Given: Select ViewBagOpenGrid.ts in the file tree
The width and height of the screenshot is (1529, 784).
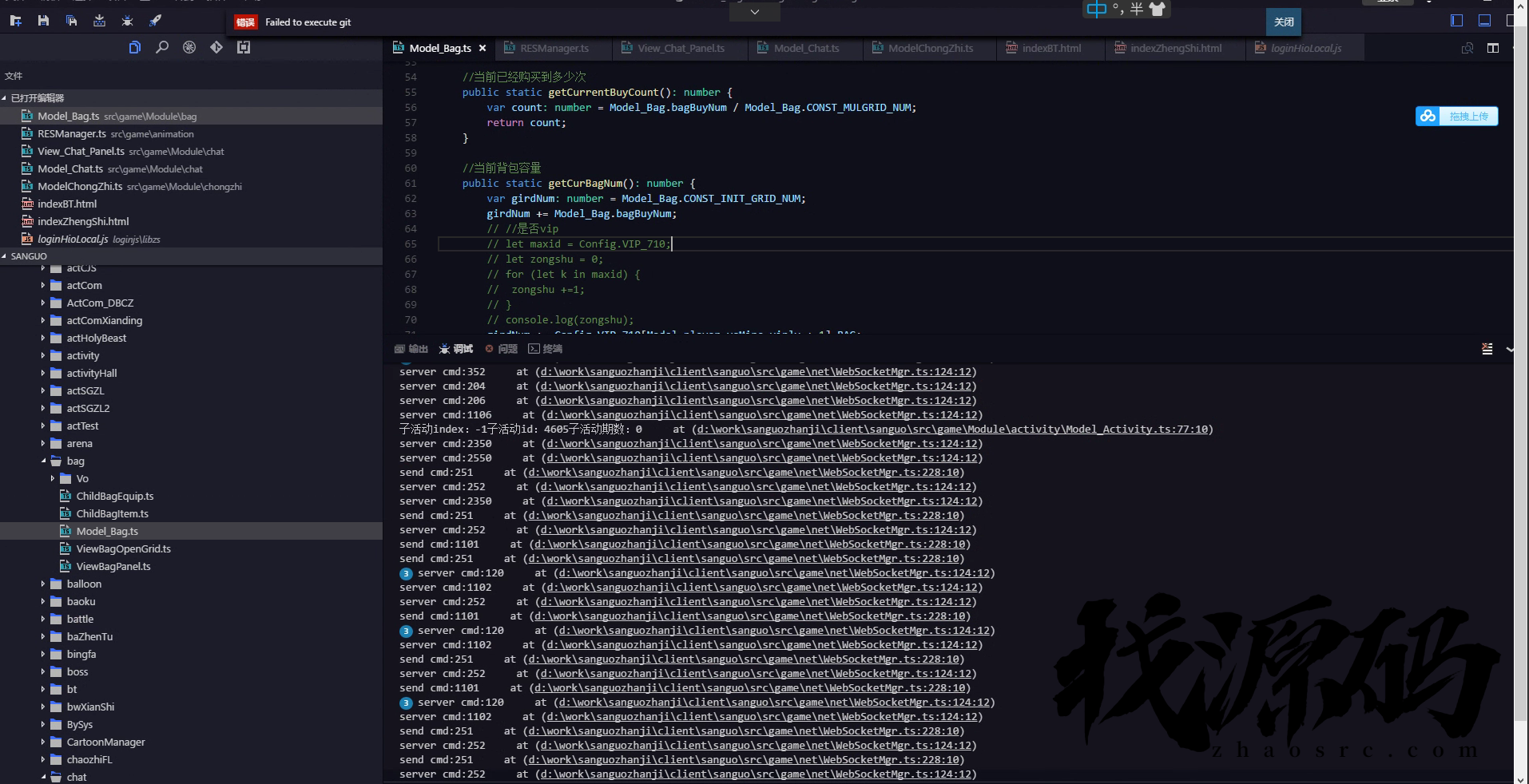Looking at the screenshot, I should point(123,548).
